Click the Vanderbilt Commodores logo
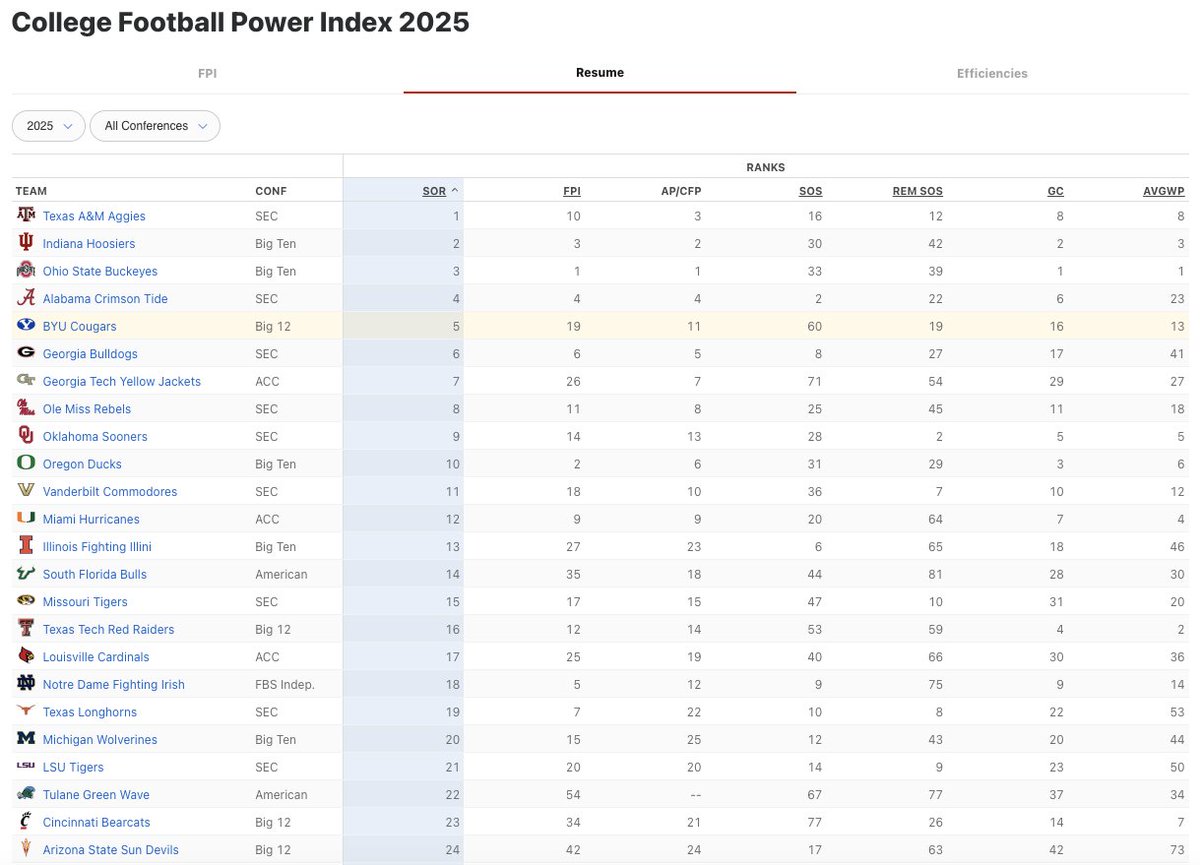Image resolution: width=1200 pixels, height=865 pixels. [x=26, y=491]
